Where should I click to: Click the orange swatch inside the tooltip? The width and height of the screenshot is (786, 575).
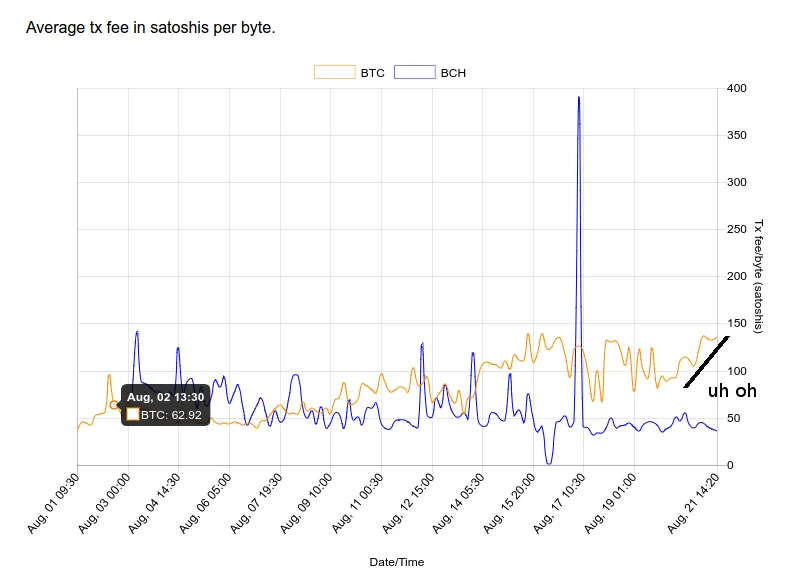point(133,415)
